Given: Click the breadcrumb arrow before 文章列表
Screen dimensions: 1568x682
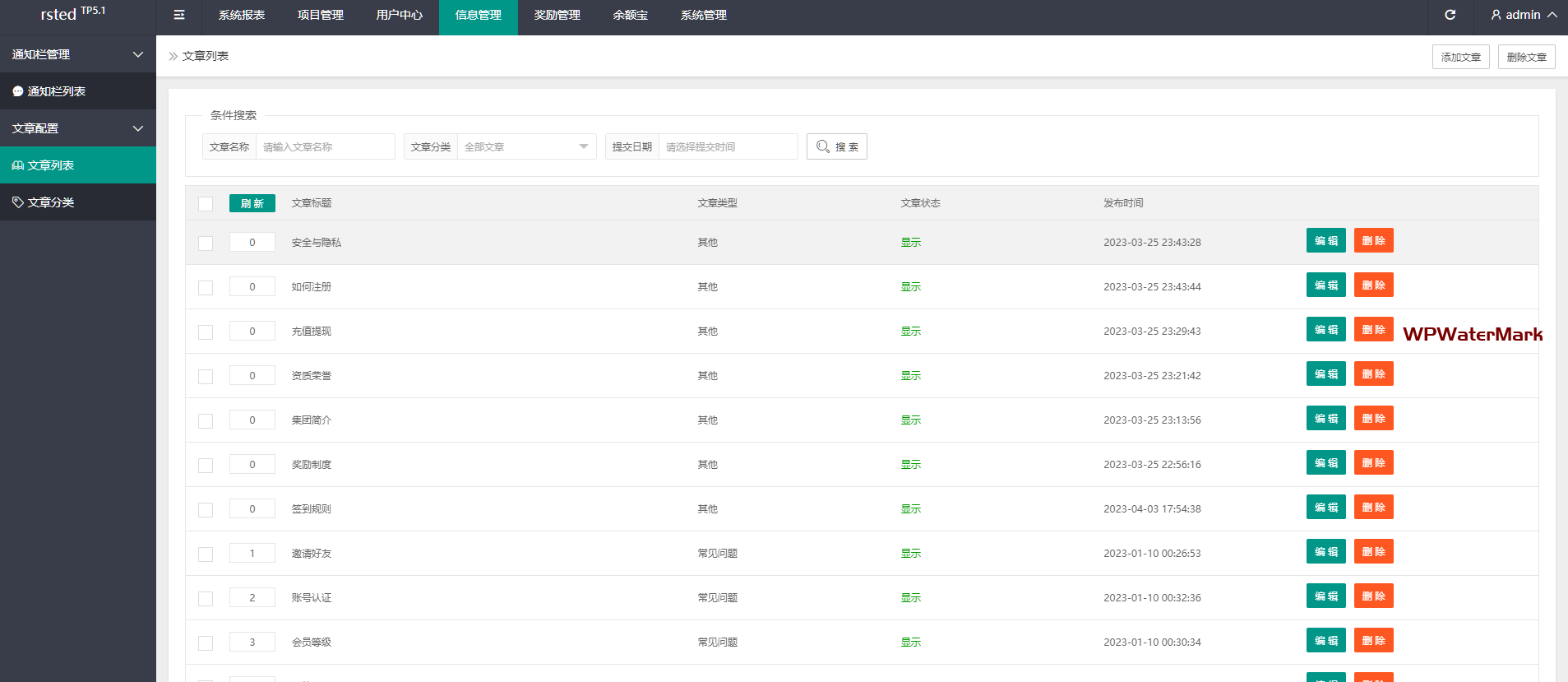Looking at the screenshot, I should coord(173,57).
